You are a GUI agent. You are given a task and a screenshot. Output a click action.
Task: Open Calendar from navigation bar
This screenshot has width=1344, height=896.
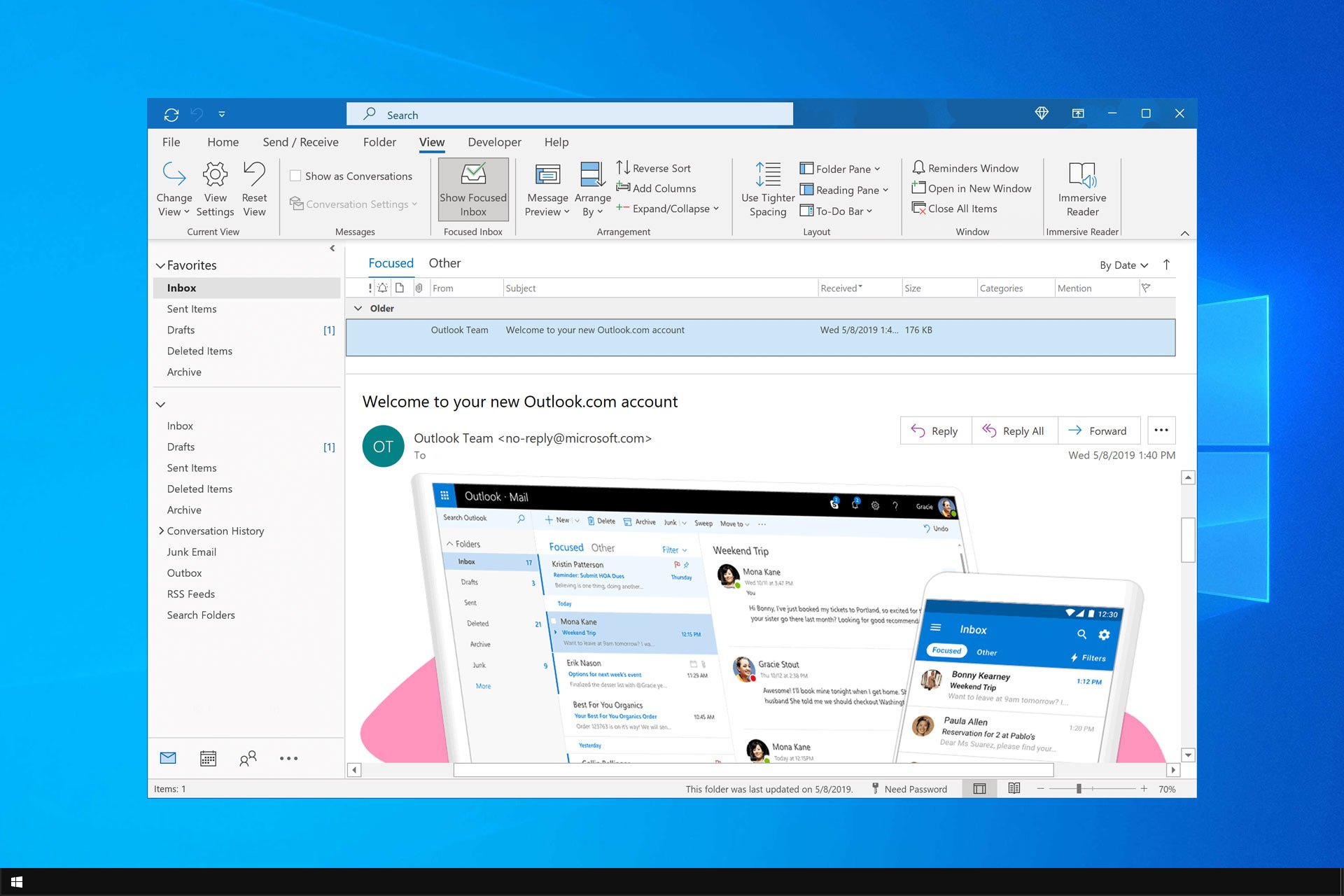(208, 758)
